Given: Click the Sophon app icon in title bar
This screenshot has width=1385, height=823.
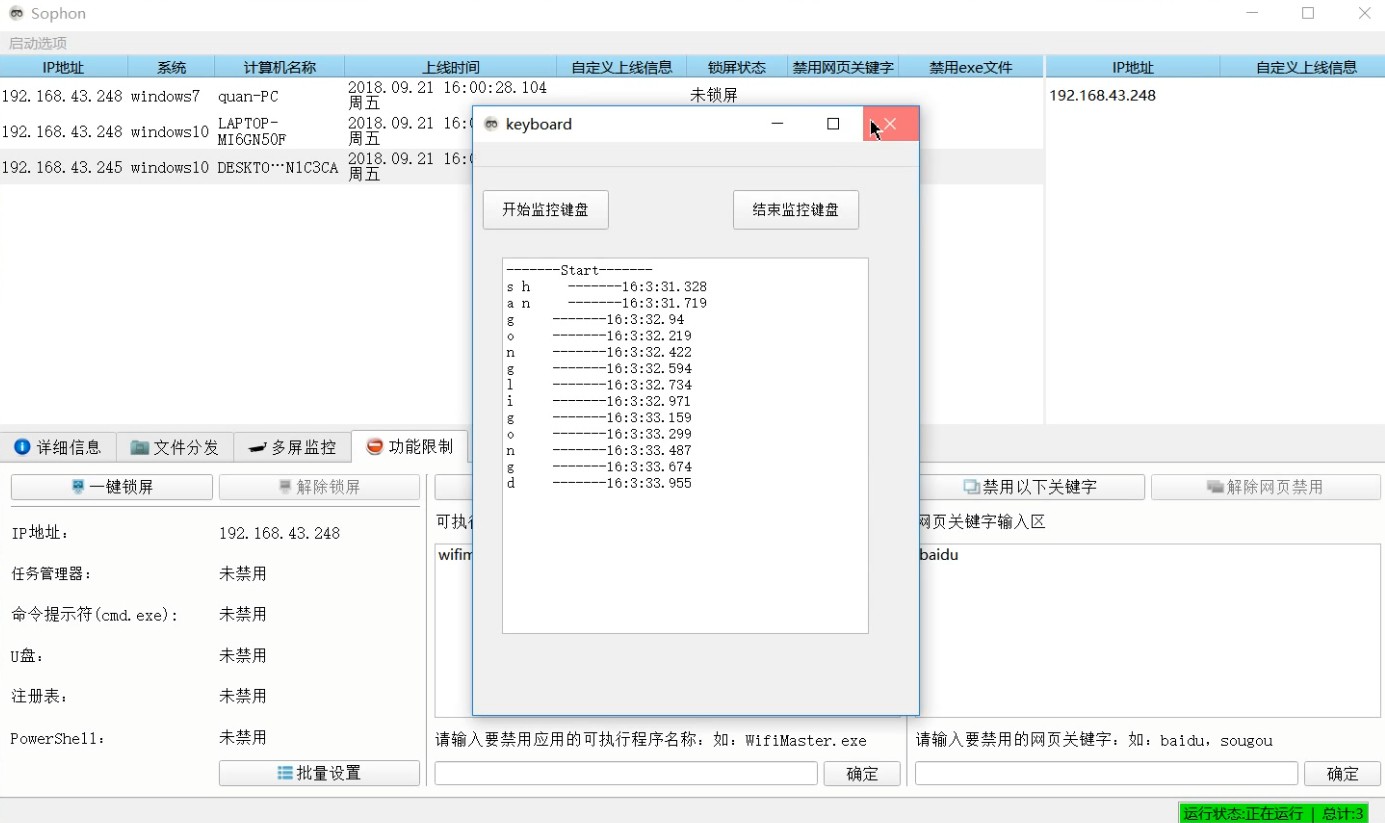Looking at the screenshot, I should (16, 13).
